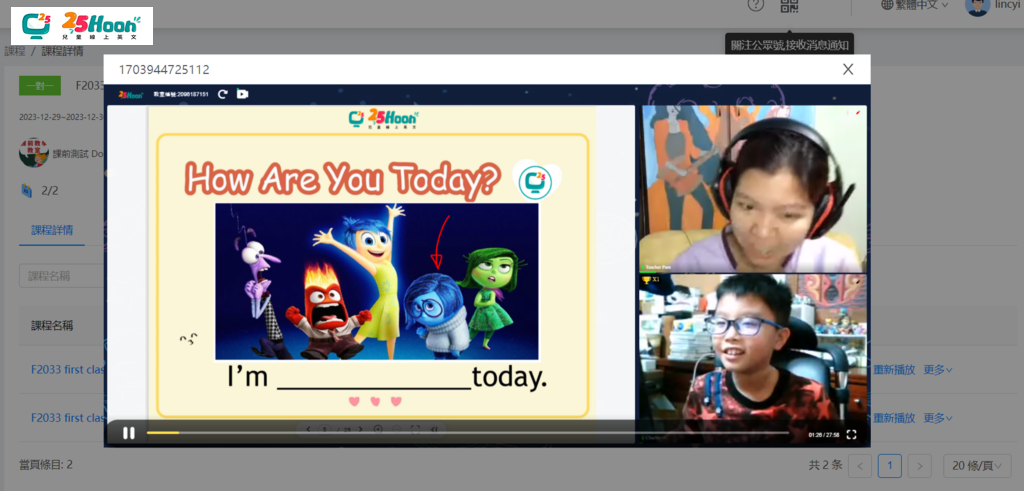Click the video camera icon in classroom header
This screenshot has width=1024, height=491.
[x=242, y=94]
